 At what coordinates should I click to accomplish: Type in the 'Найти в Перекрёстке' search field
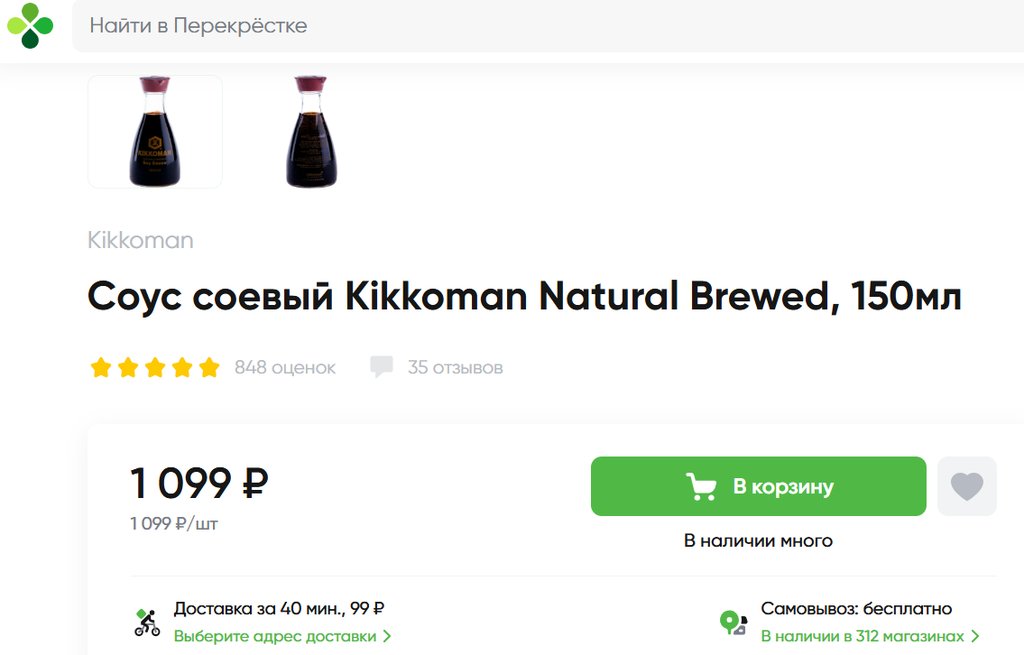(x=540, y=26)
